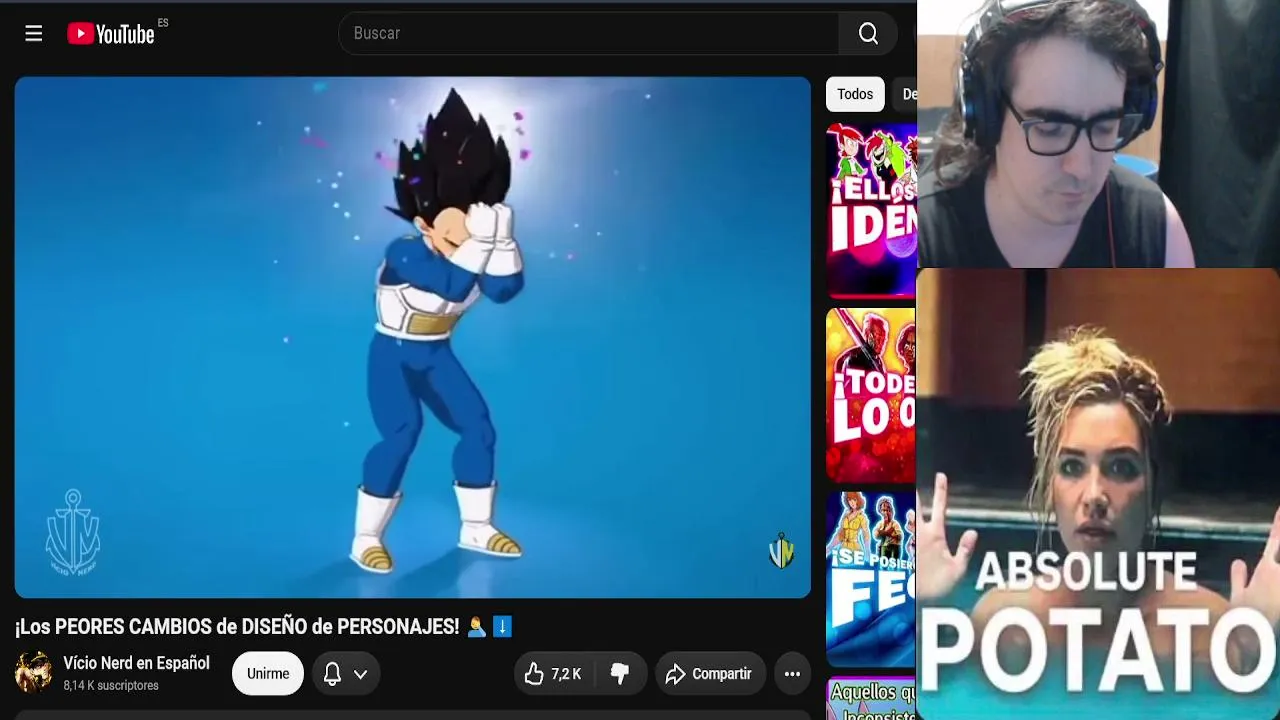Dislike the video with thumbs-down
This screenshot has height=720, width=1280.
coord(620,673)
